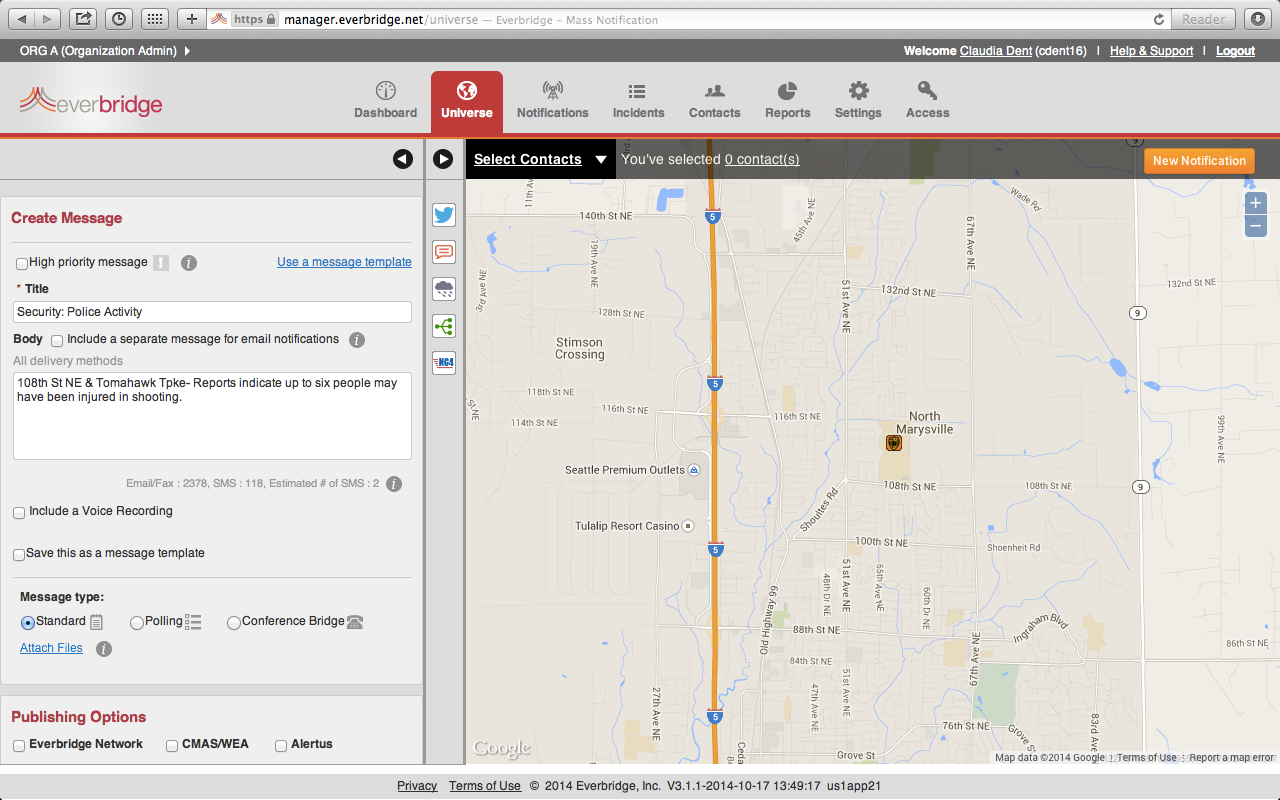1280x800 pixels.
Task: Click the browser forward button
Action: pos(48,18)
